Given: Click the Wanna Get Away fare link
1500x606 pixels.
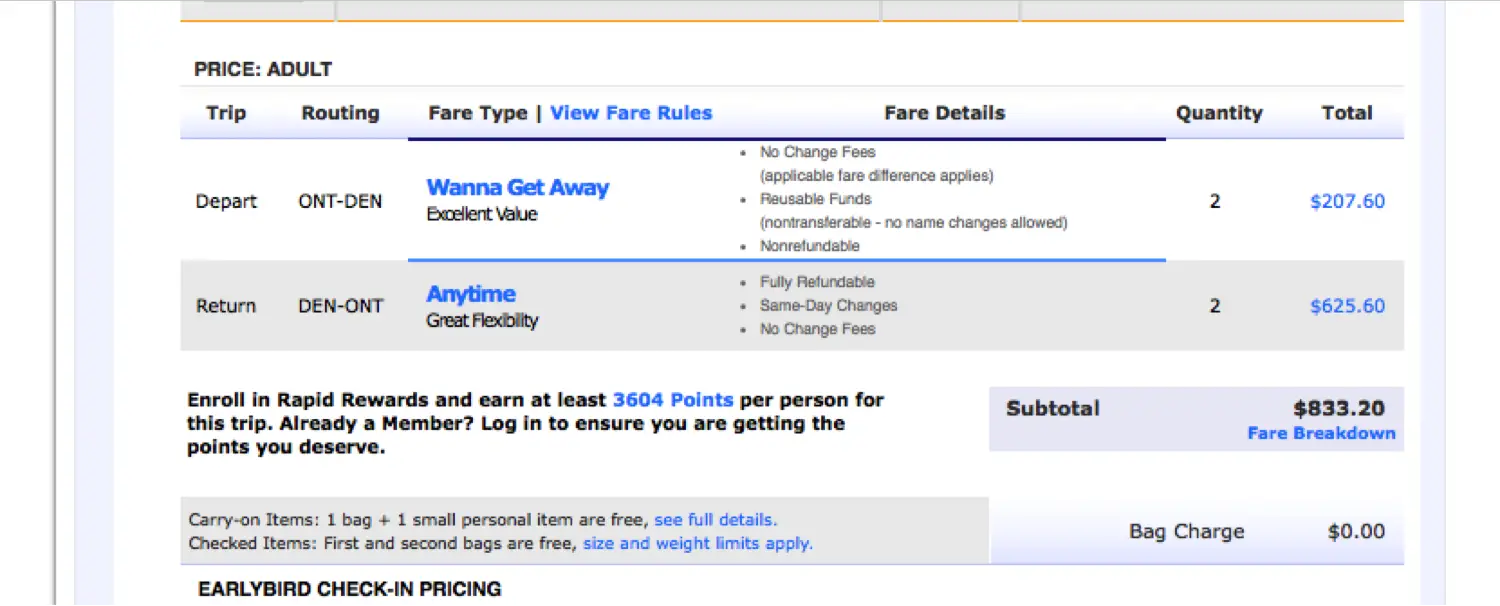Looking at the screenshot, I should [x=517, y=188].
